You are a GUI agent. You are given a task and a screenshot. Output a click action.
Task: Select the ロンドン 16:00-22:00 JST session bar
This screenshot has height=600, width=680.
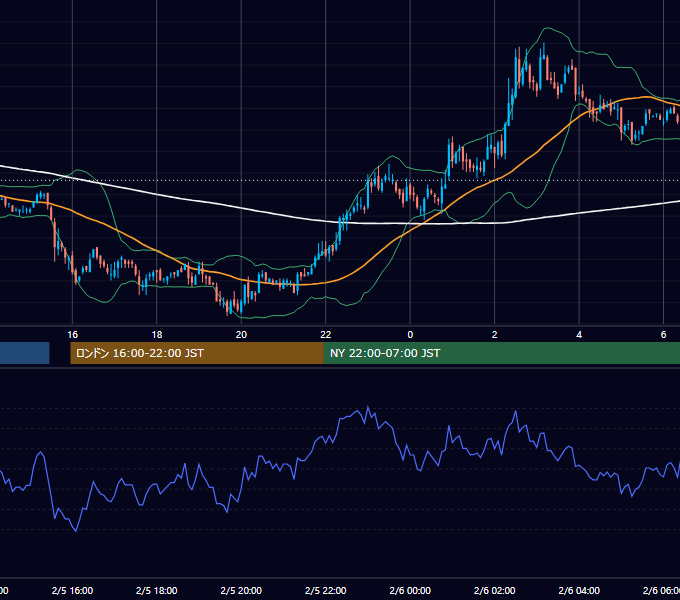(197, 353)
